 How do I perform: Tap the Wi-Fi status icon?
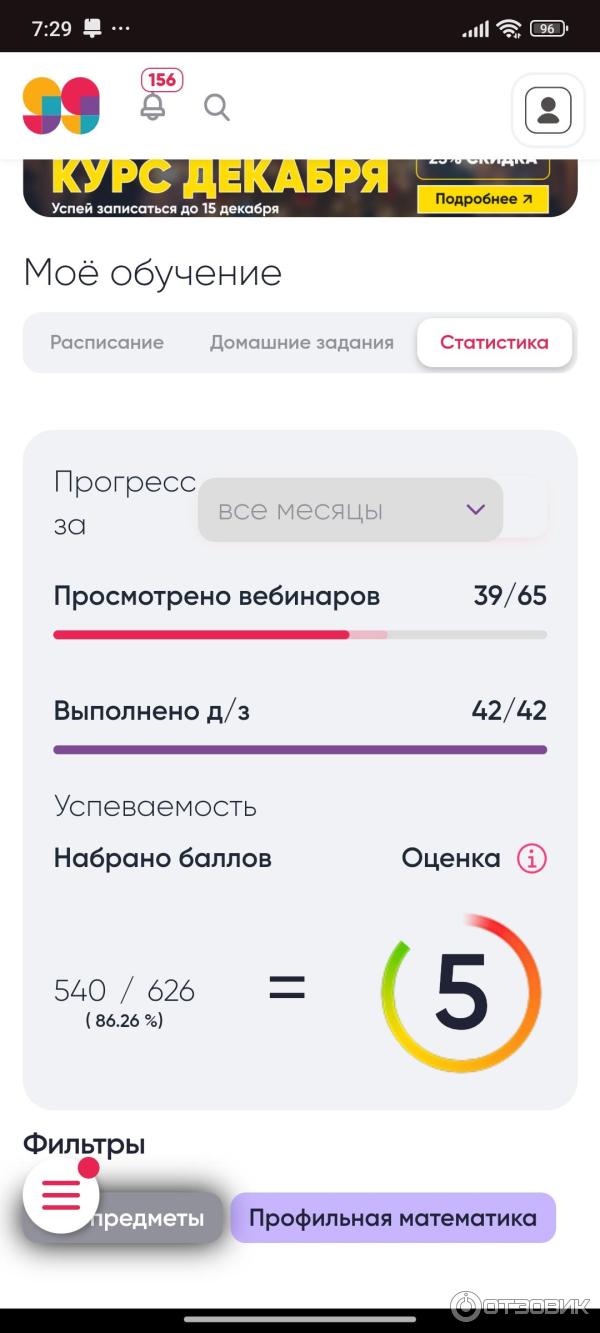509,29
